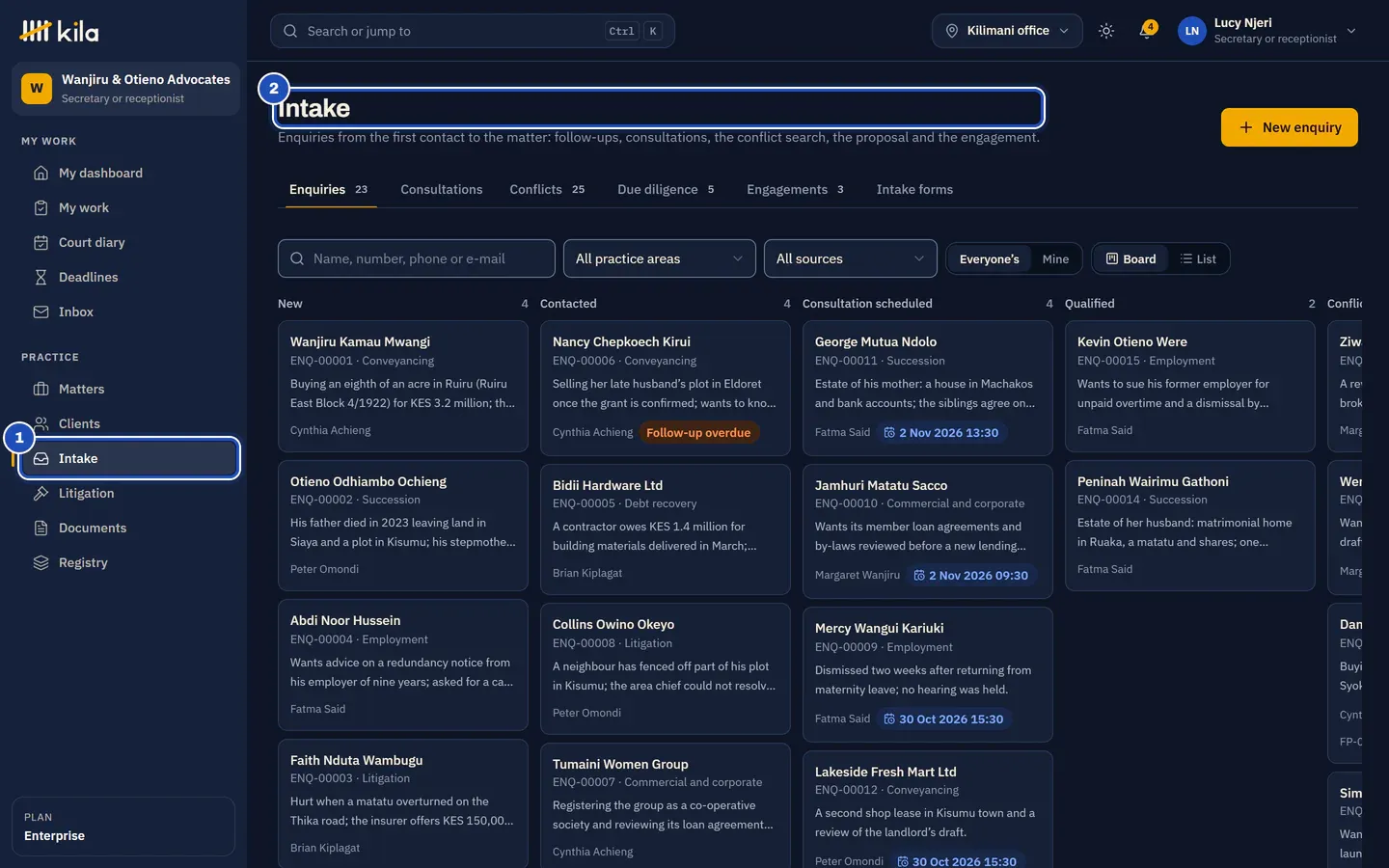Open the Registry stack icon
Screen dimensions: 1389x868
click(x=41, y=562)
